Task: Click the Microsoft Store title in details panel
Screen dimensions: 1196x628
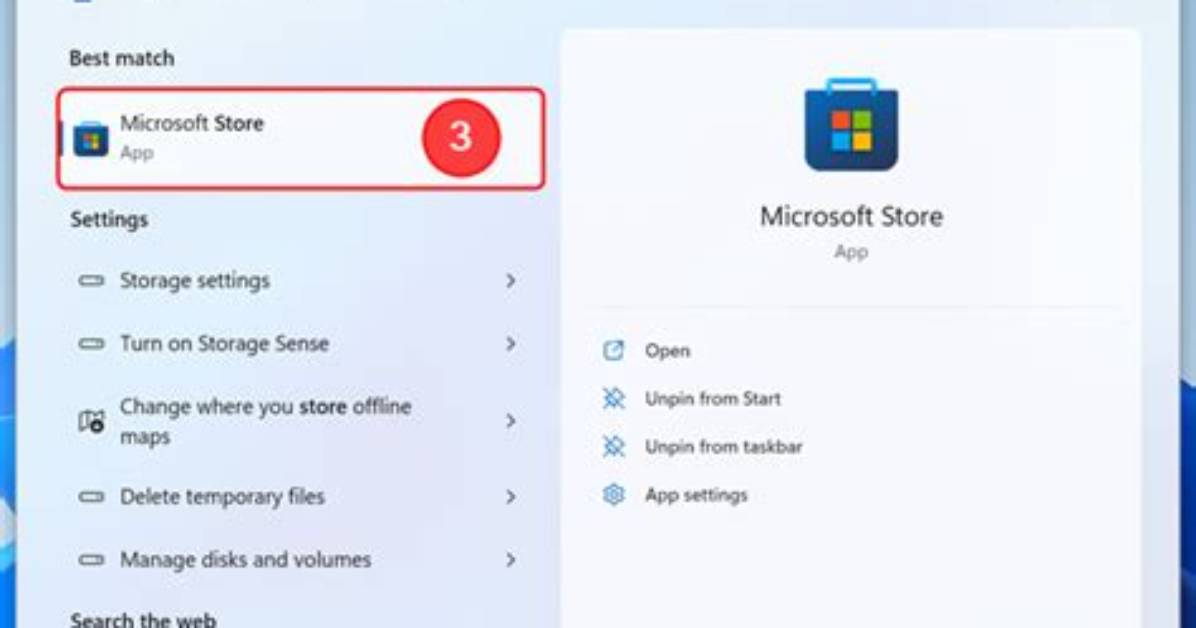Action: [x=851, y=217]
